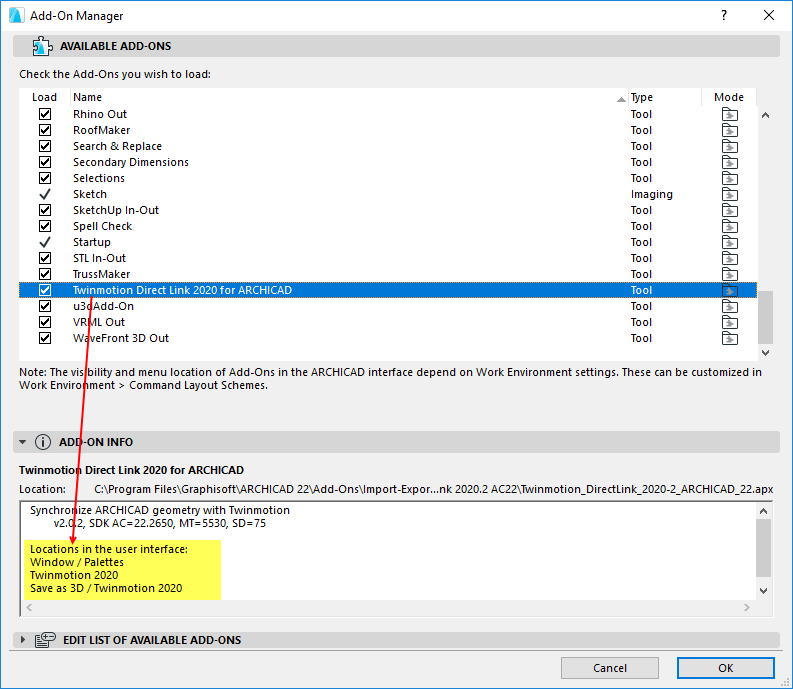
Task: Click the mode folder icon for u3dAdd-On
Action: pos(729,307)
